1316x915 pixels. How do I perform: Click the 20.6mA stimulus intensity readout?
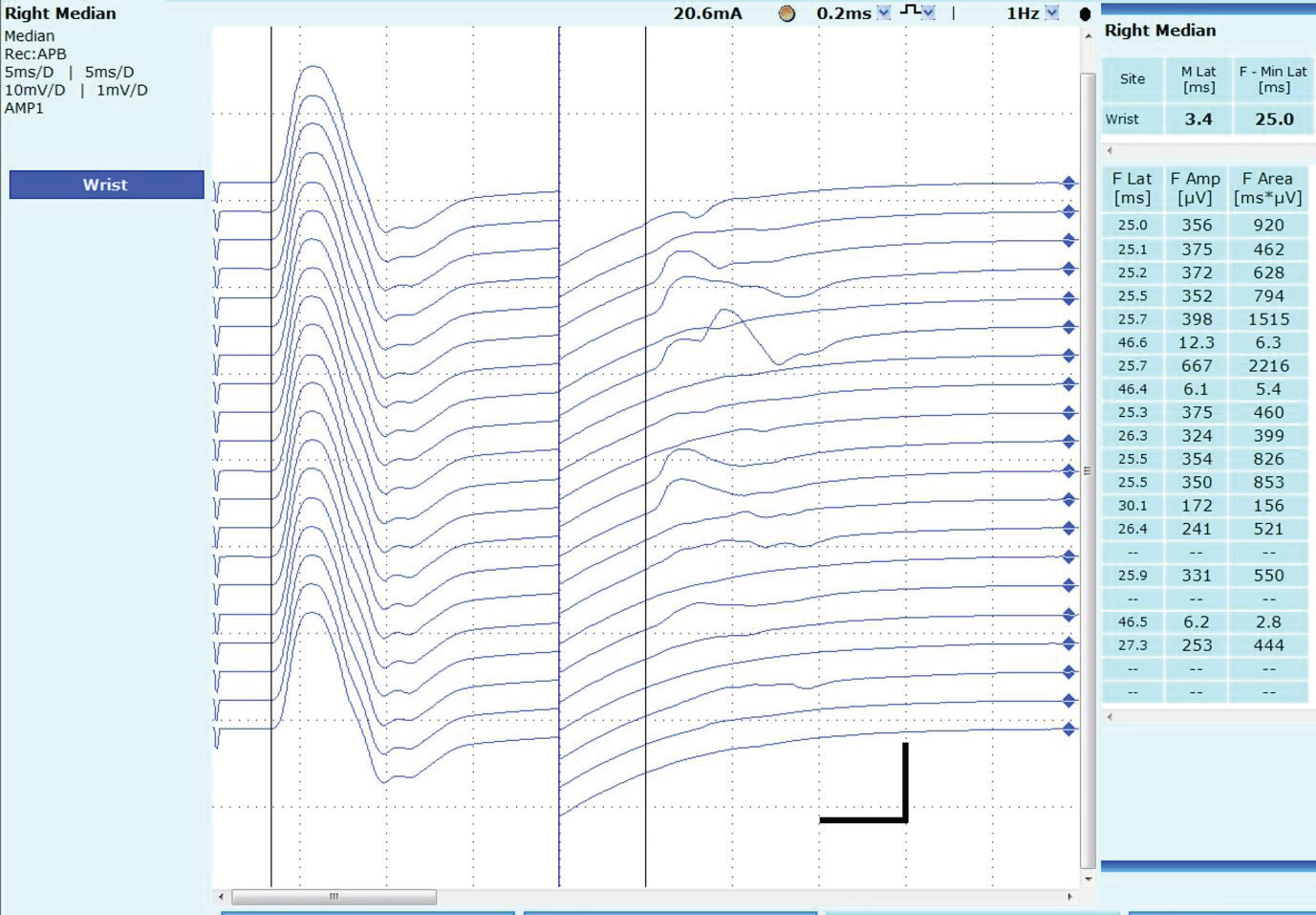(x=707, y=13)
